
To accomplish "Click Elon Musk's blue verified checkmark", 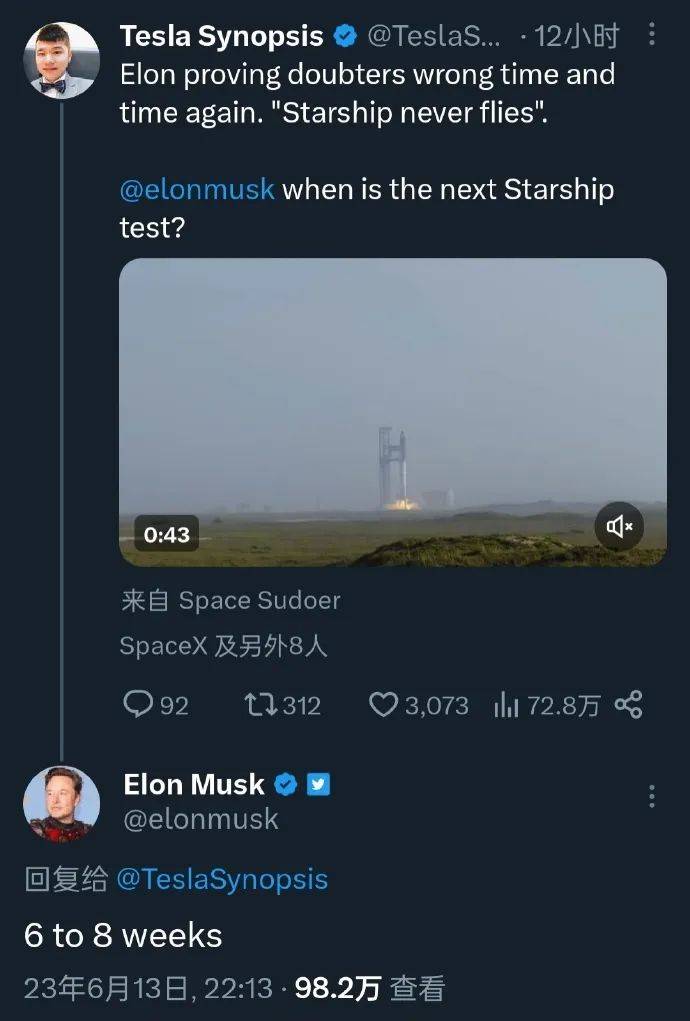I will point(286,785).
